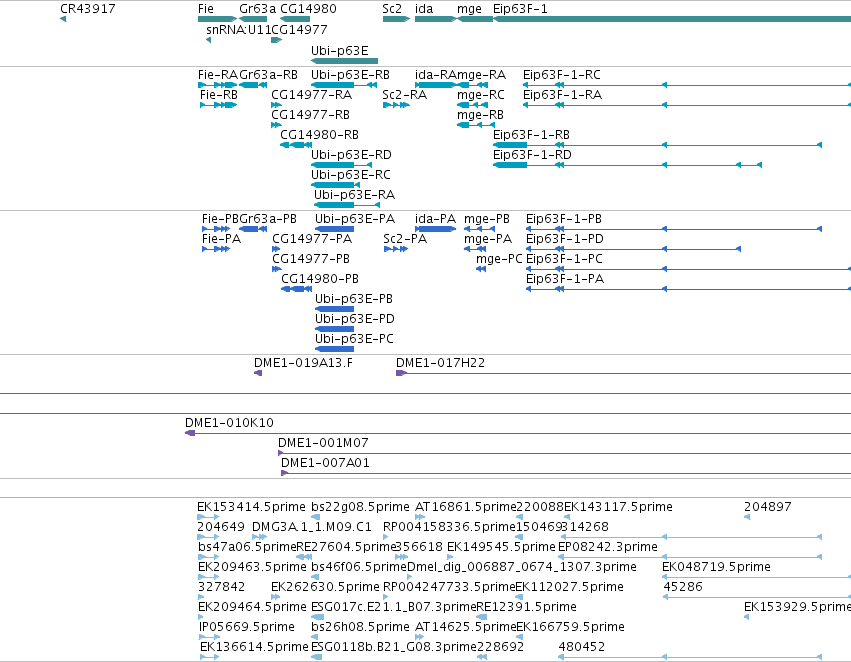Select protein Eip63F-1-PB
The width and height of the screenshot is (851, 662).
(x=563, y=219)
